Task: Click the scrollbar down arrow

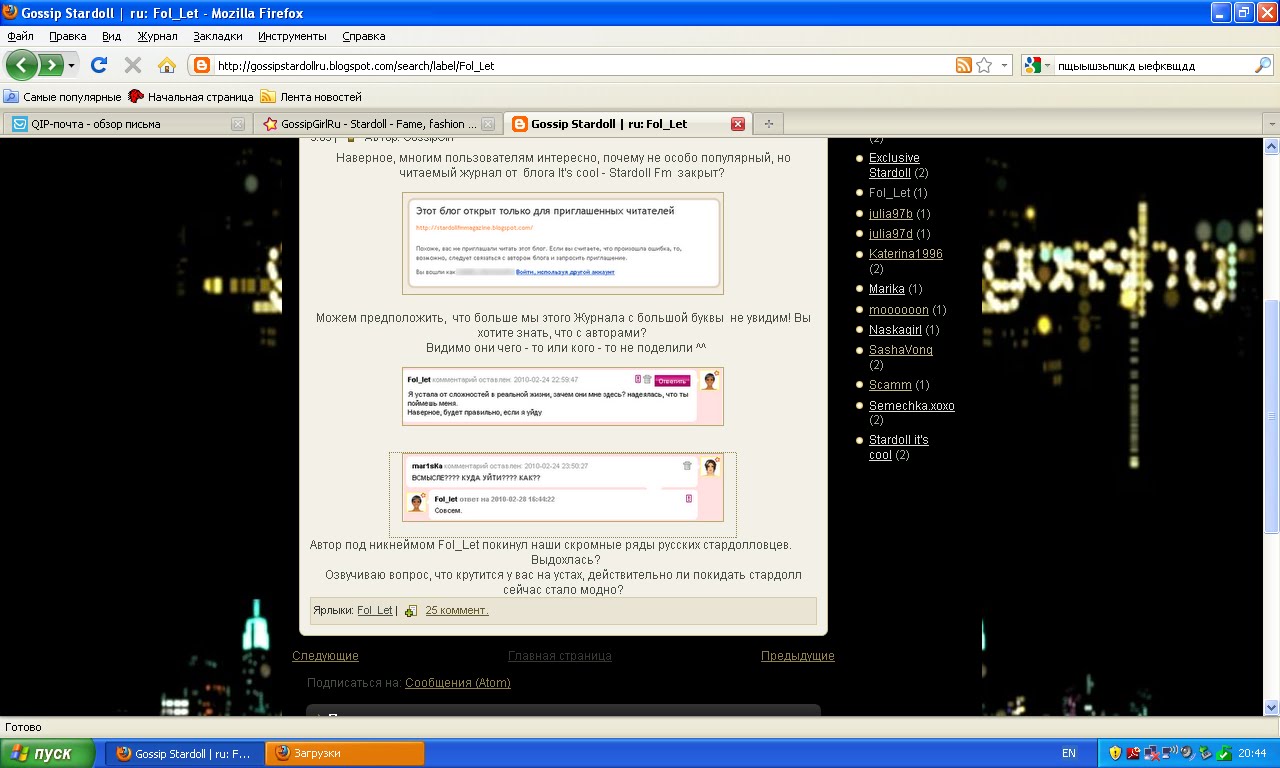Action: click(x=1272, y=708)
